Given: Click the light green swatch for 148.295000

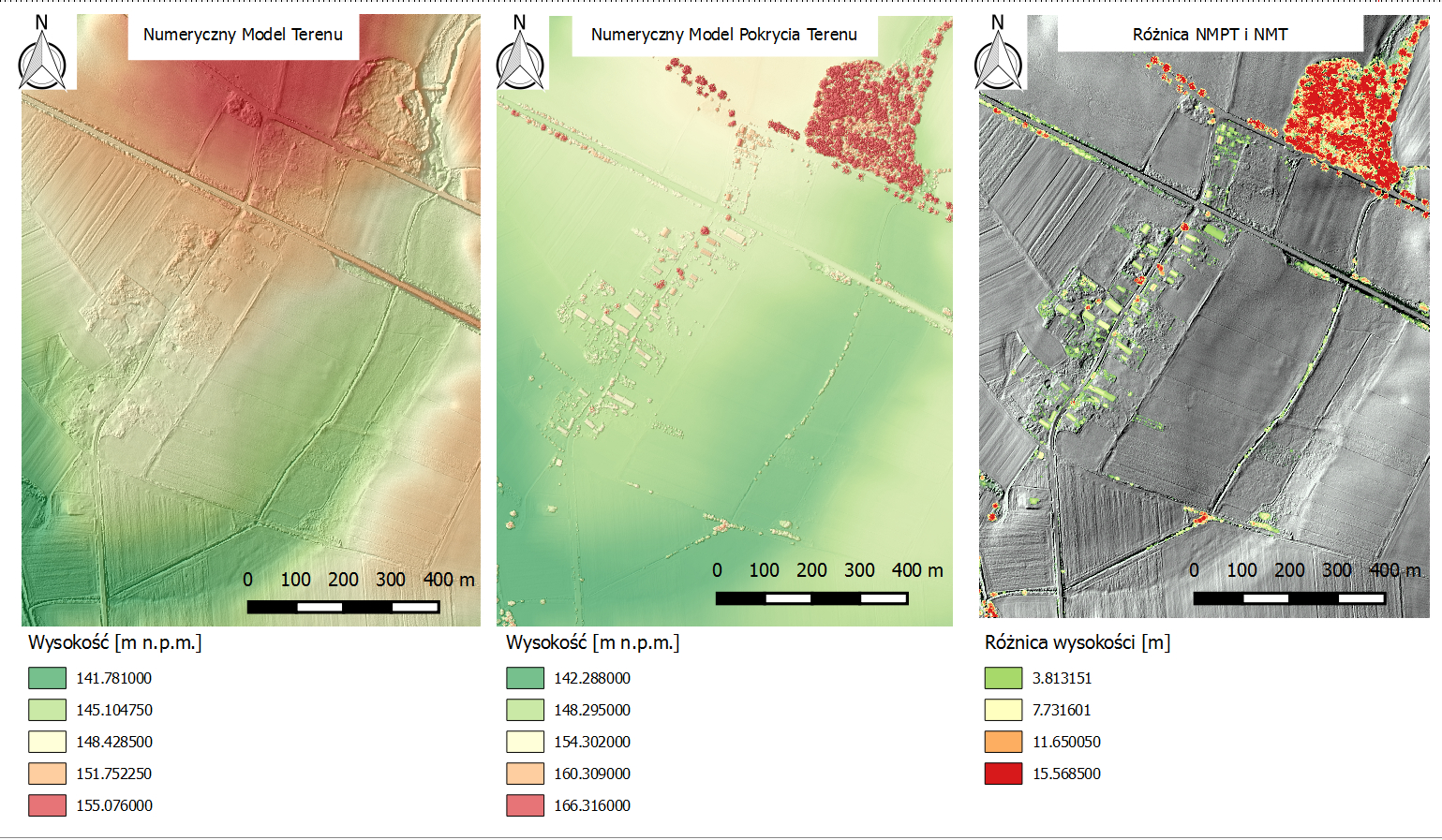Looking at the screenshot, I should point(525,710).
